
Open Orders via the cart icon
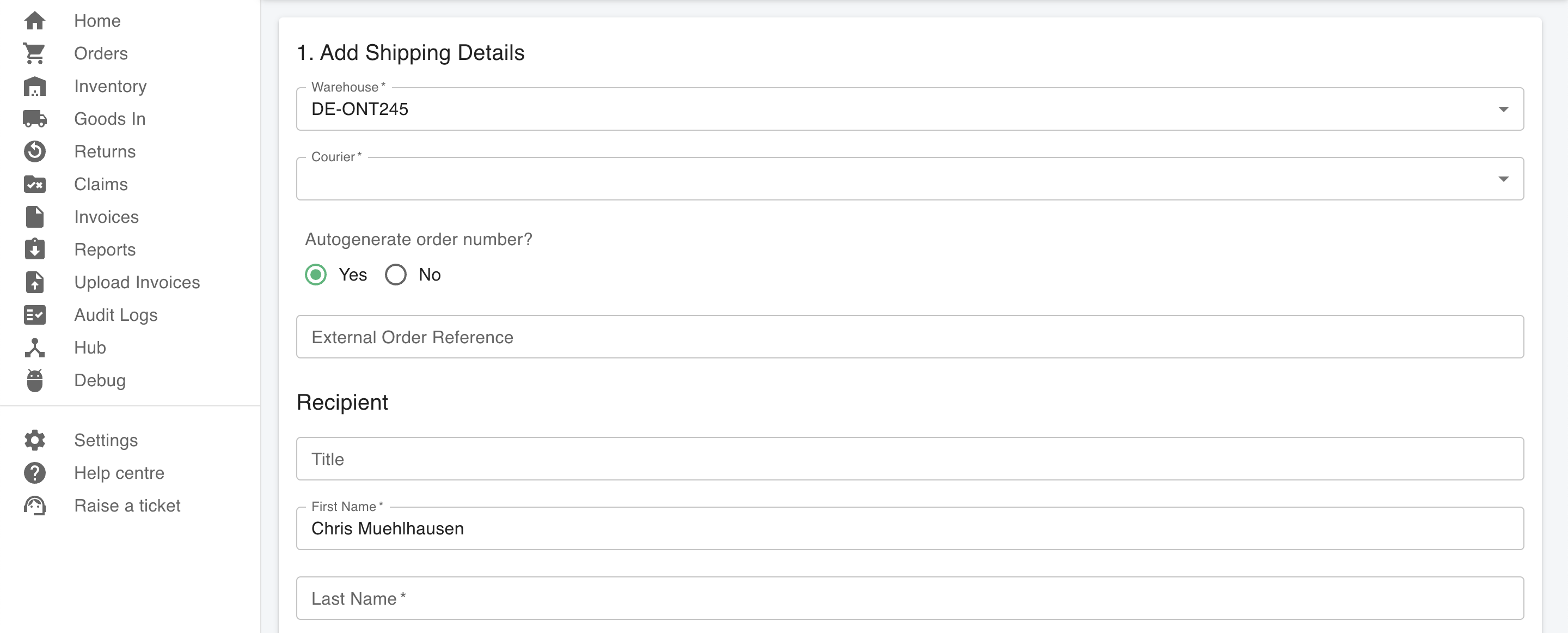coord(35,53)
